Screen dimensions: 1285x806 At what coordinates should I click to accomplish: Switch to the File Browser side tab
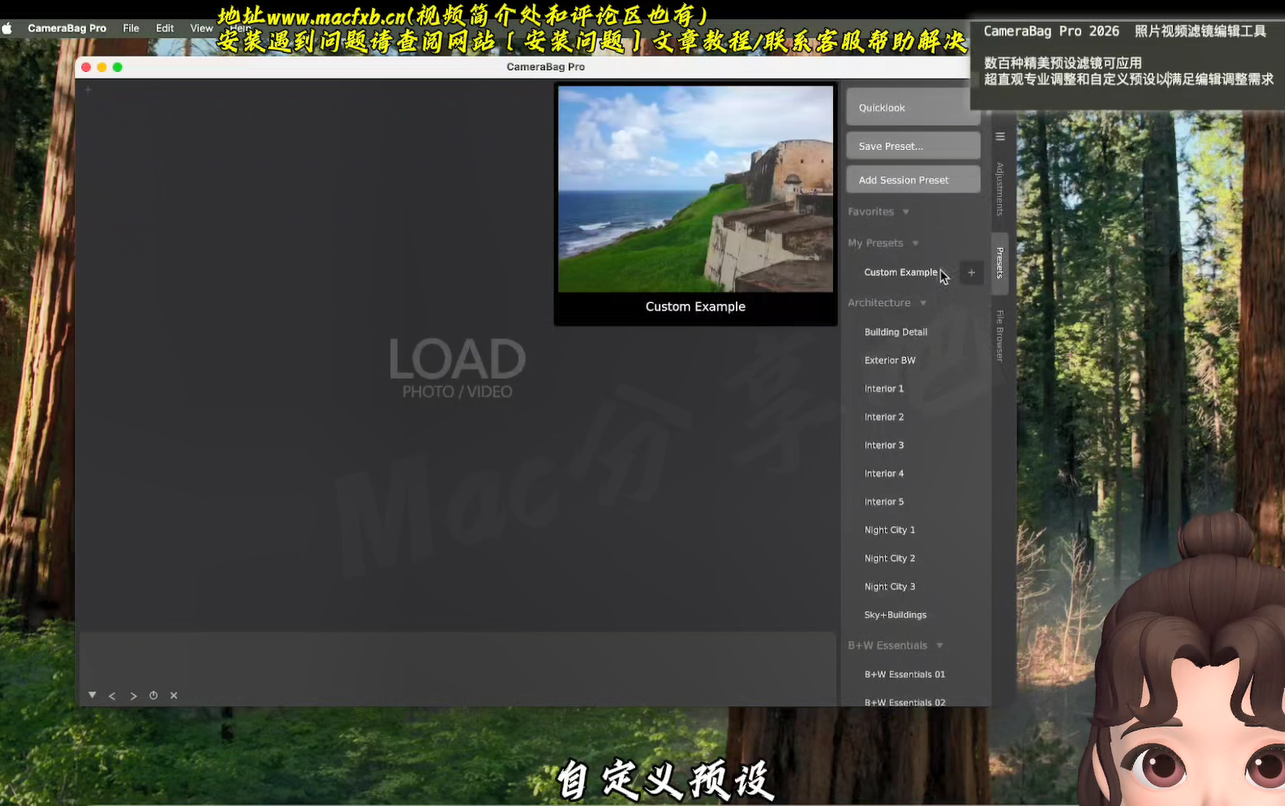pos(1000,335)
